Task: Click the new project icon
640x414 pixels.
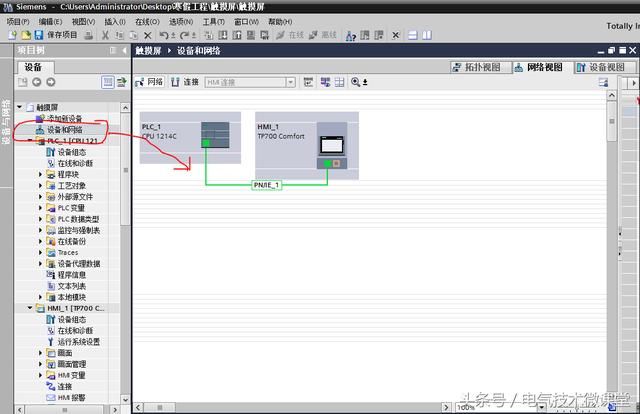Action: click(x=12, y=36)
